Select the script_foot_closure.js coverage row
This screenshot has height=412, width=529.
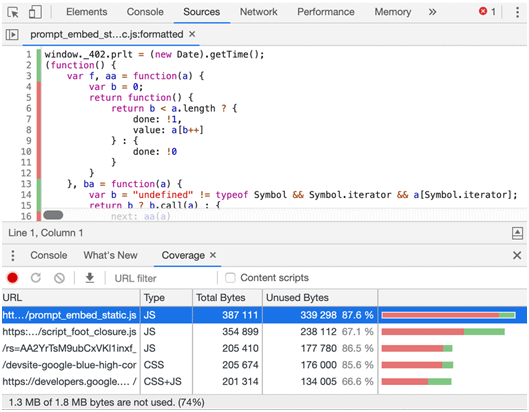click(264, 332)
